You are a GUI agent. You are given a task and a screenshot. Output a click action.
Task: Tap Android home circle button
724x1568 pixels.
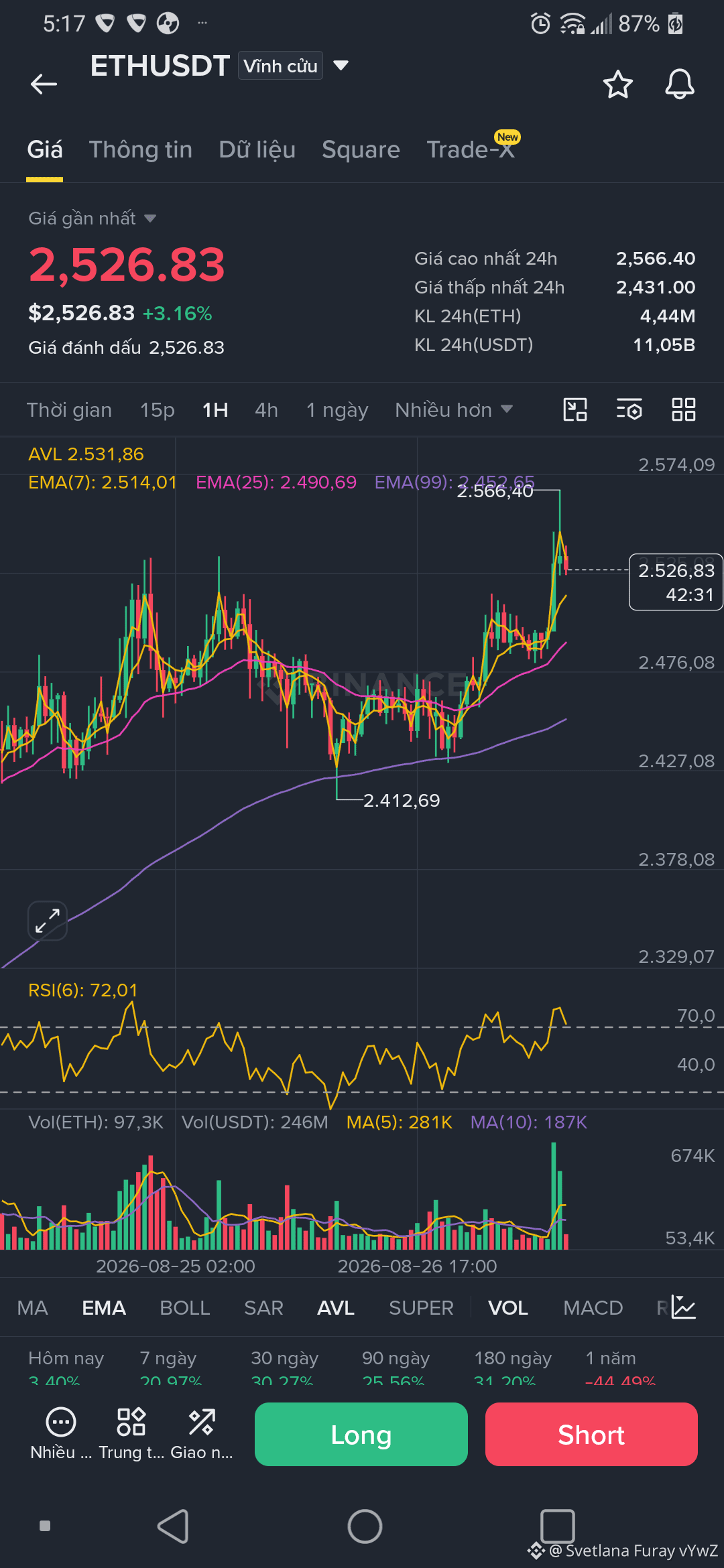[365, 1526]
